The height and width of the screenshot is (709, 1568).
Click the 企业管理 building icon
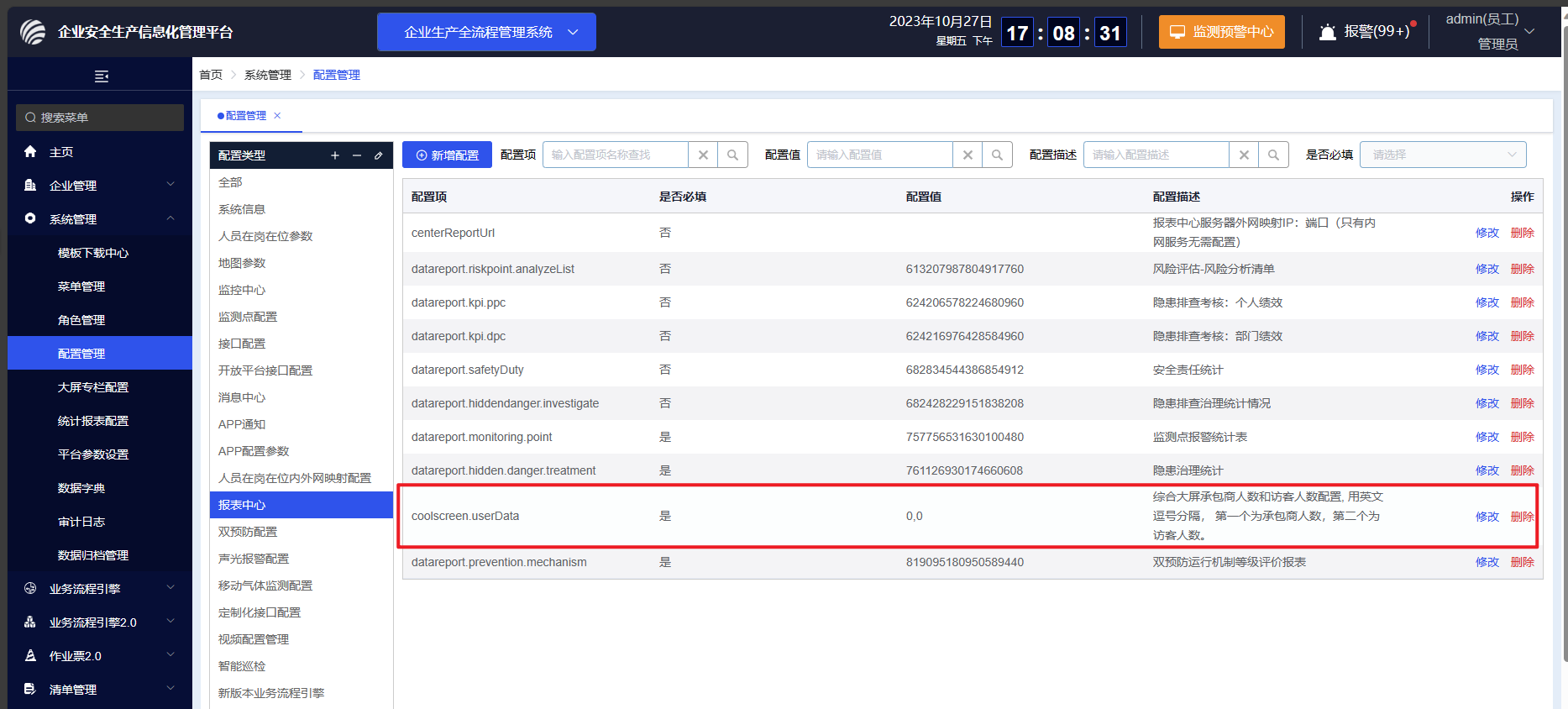click(30, 185)
